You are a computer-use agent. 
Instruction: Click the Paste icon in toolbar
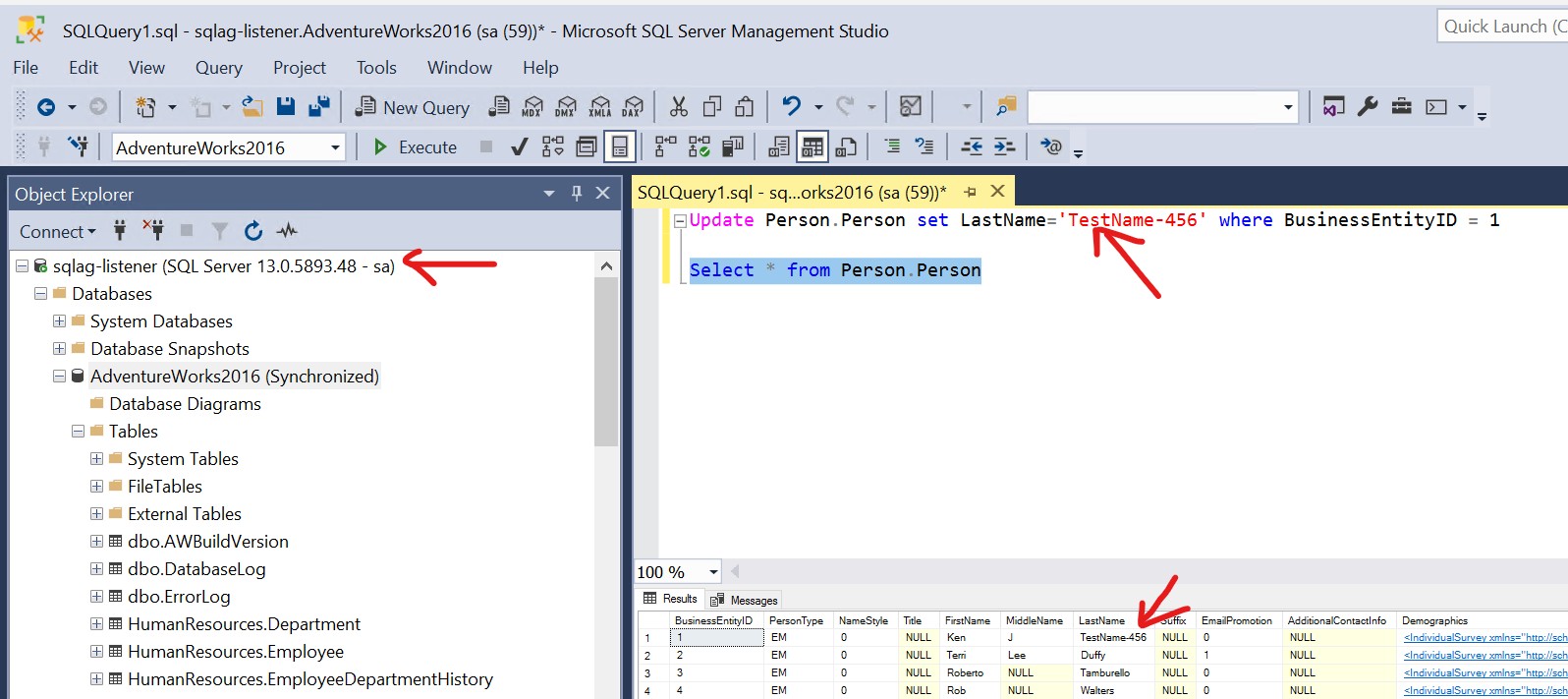pos(745,107)
